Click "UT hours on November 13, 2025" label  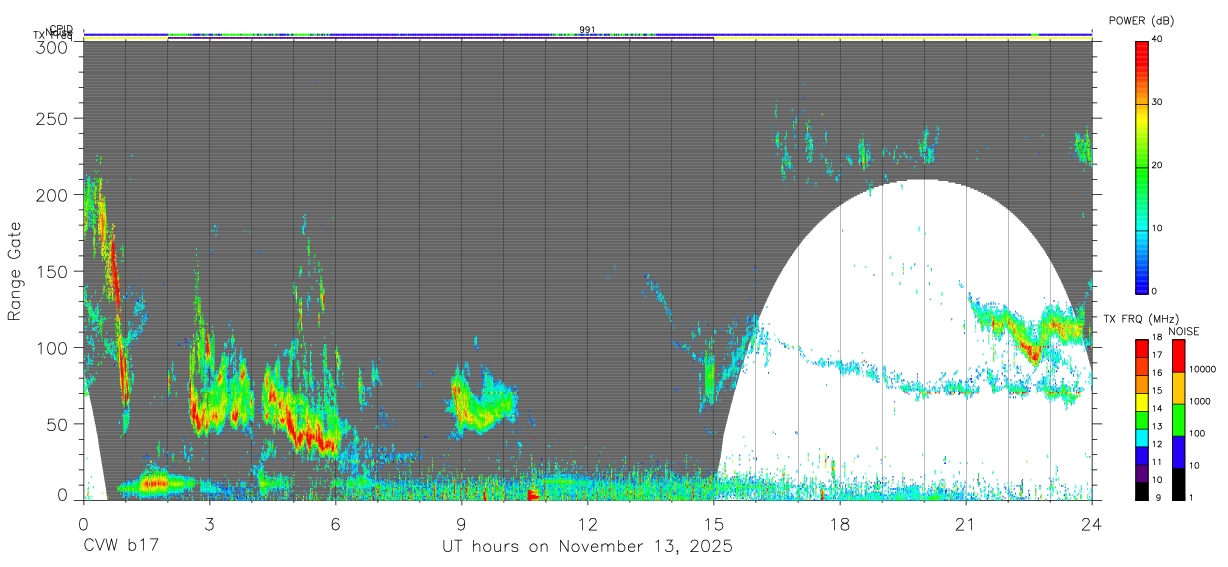[x=587, y=546]
